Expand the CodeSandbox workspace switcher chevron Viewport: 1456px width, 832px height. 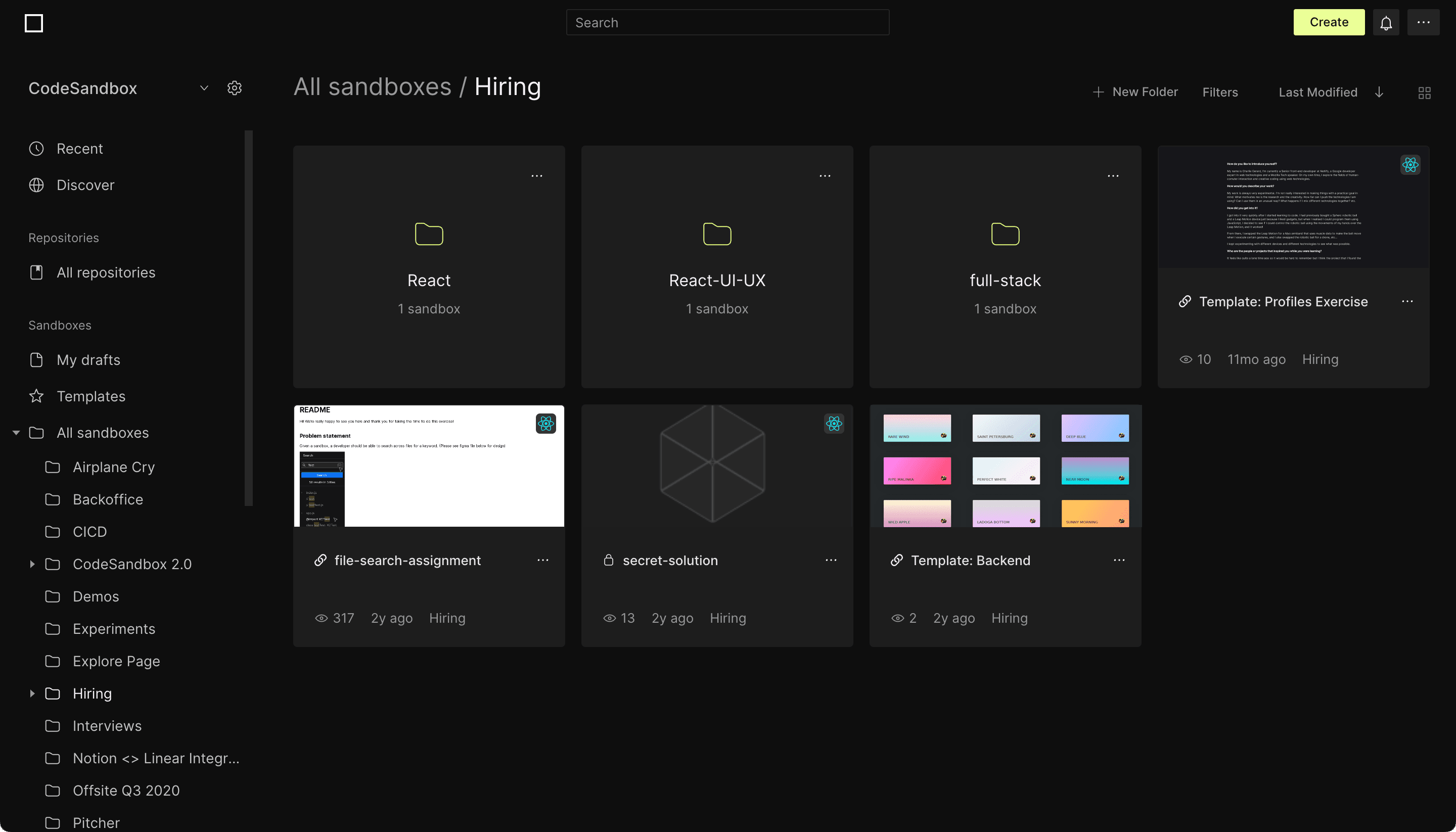point(204,88)
